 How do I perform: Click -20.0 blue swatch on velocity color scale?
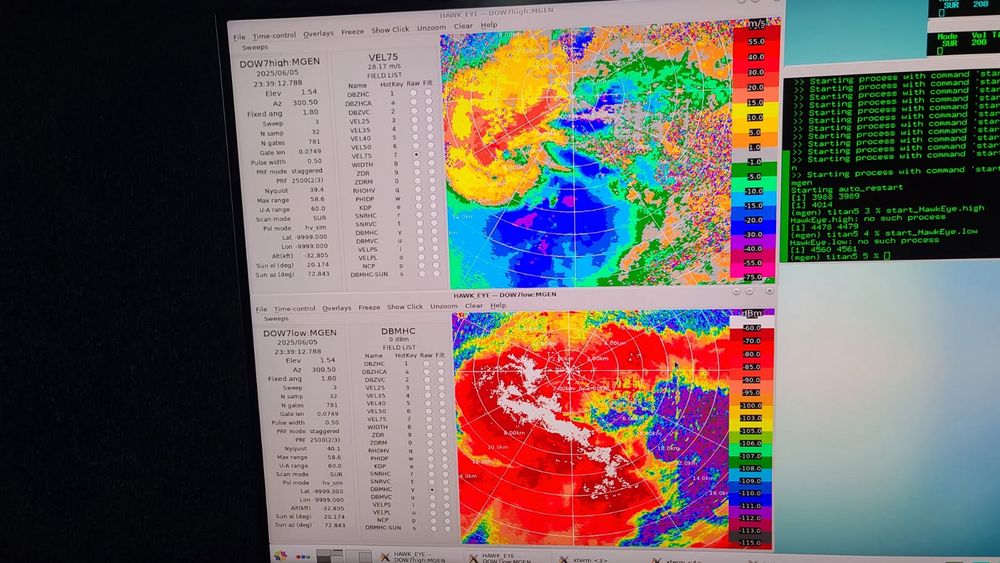pos(754,220)
